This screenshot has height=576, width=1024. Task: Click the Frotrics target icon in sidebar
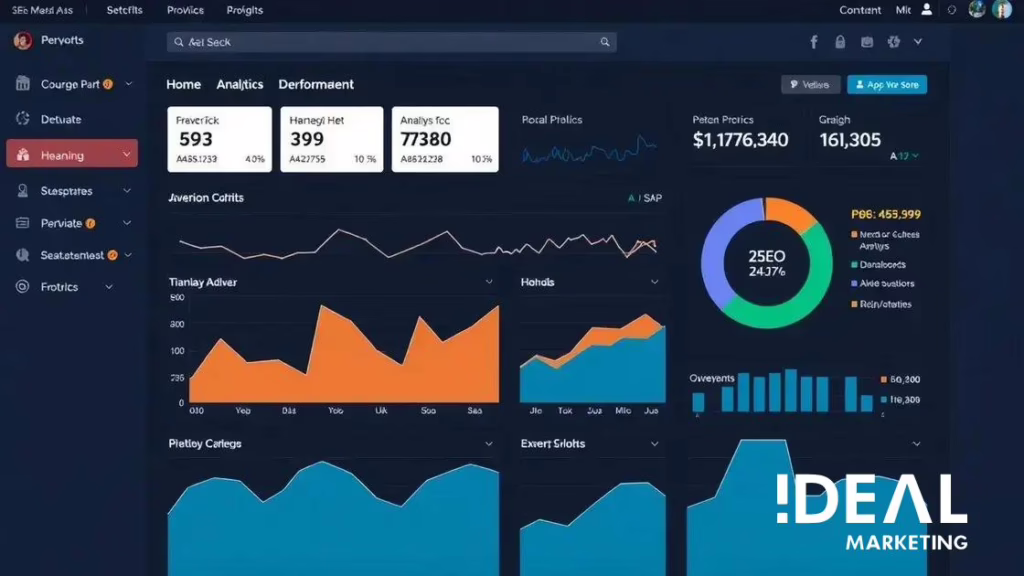tap(23, 287)
